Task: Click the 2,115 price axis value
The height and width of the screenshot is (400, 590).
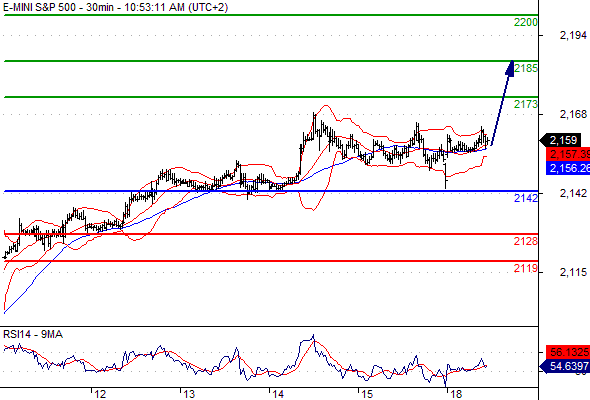Action: pyautogui.click(x=573, y=272)
